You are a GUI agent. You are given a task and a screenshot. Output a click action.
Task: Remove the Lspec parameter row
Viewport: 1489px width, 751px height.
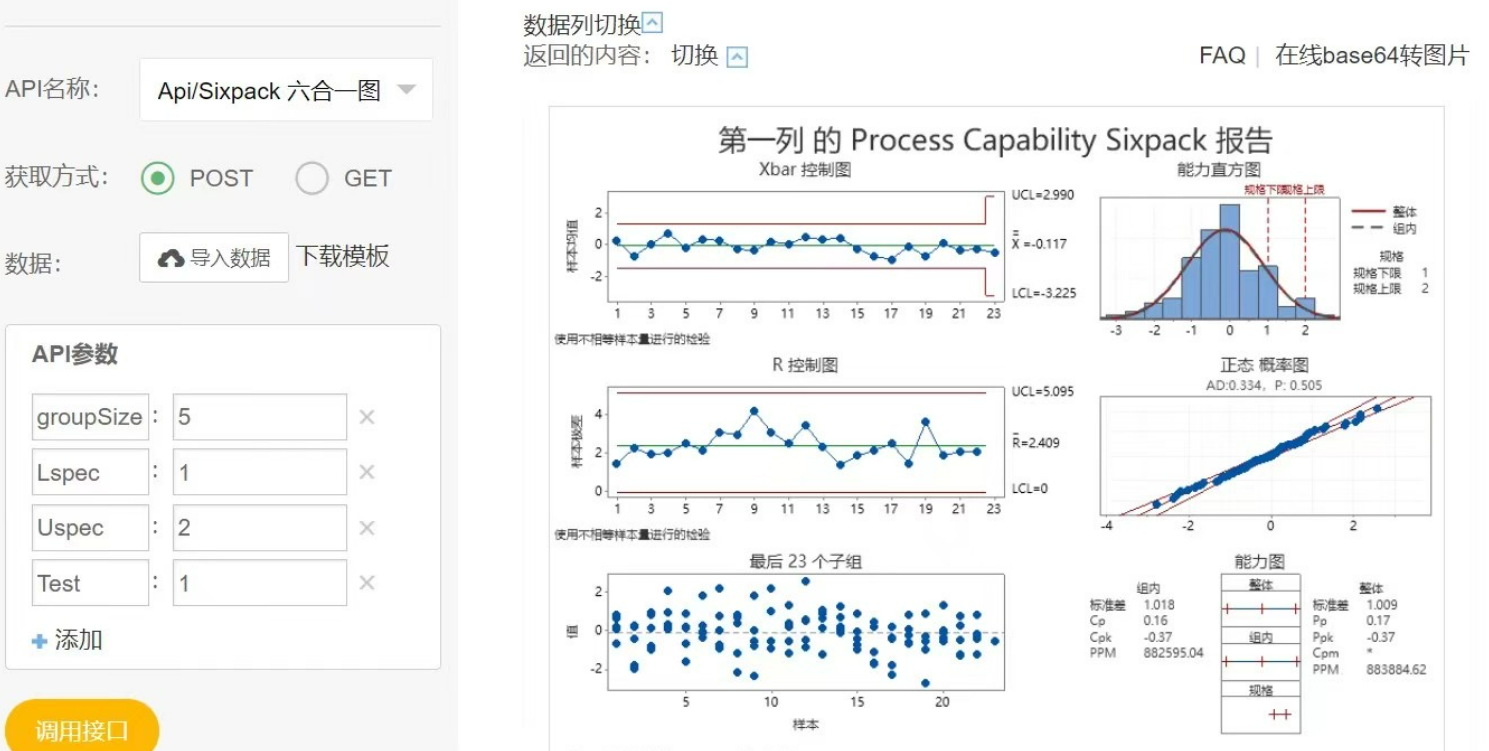coord(367,472)
